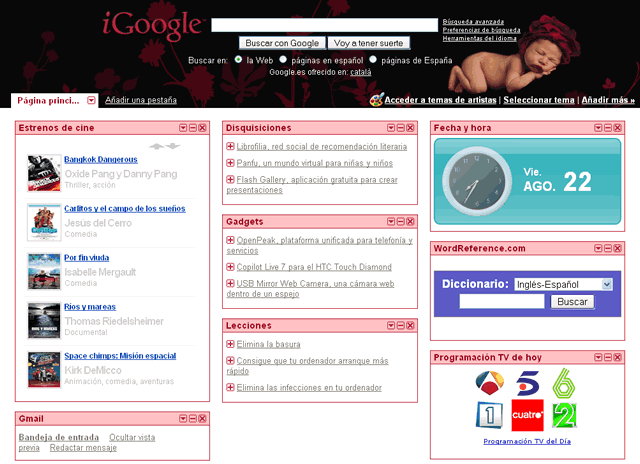This screenshot has height=464, width=640.
Task: Close the Gadgets feed box
Action: [411, 222]
